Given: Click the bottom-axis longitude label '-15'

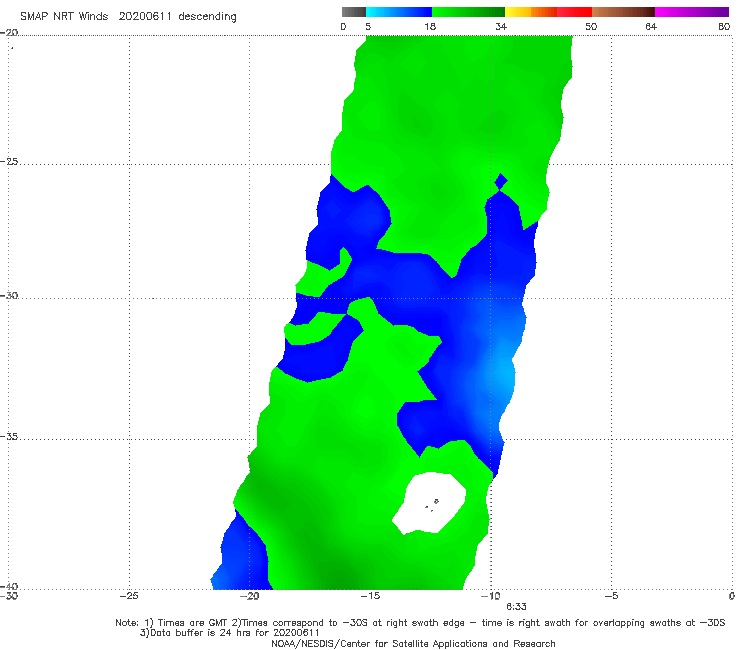Looking at the screenshot, I should click(x=370, y=596).
